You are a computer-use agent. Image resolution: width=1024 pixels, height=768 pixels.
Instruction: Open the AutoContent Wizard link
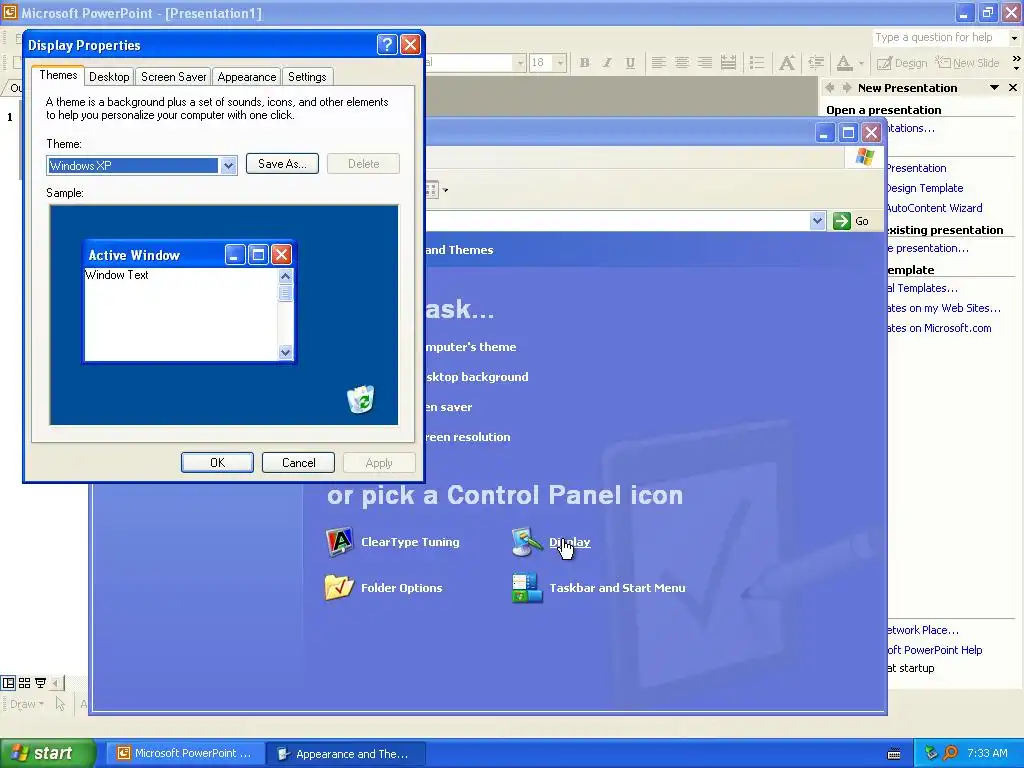[934, 208]
